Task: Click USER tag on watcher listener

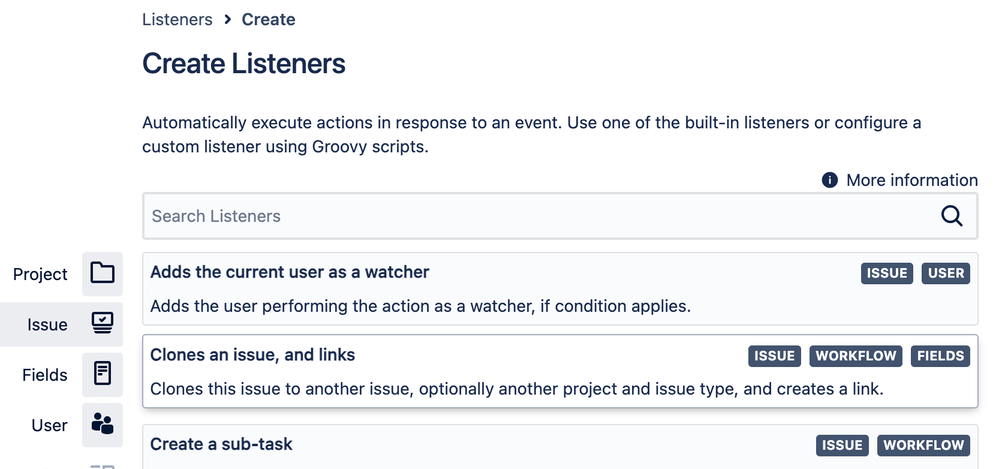Action: 946,273
